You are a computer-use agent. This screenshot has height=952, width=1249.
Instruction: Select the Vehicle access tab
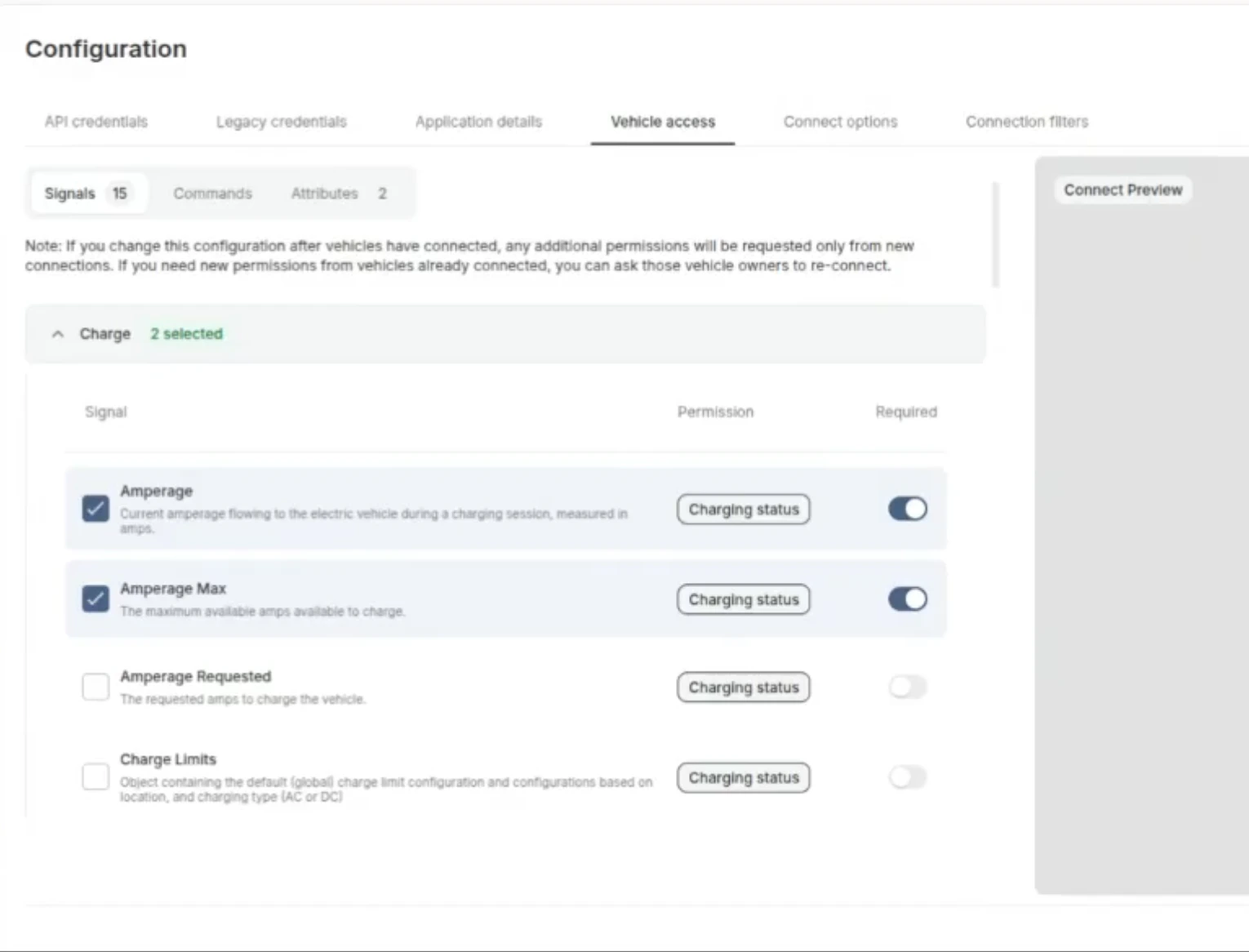coord(663,122)
